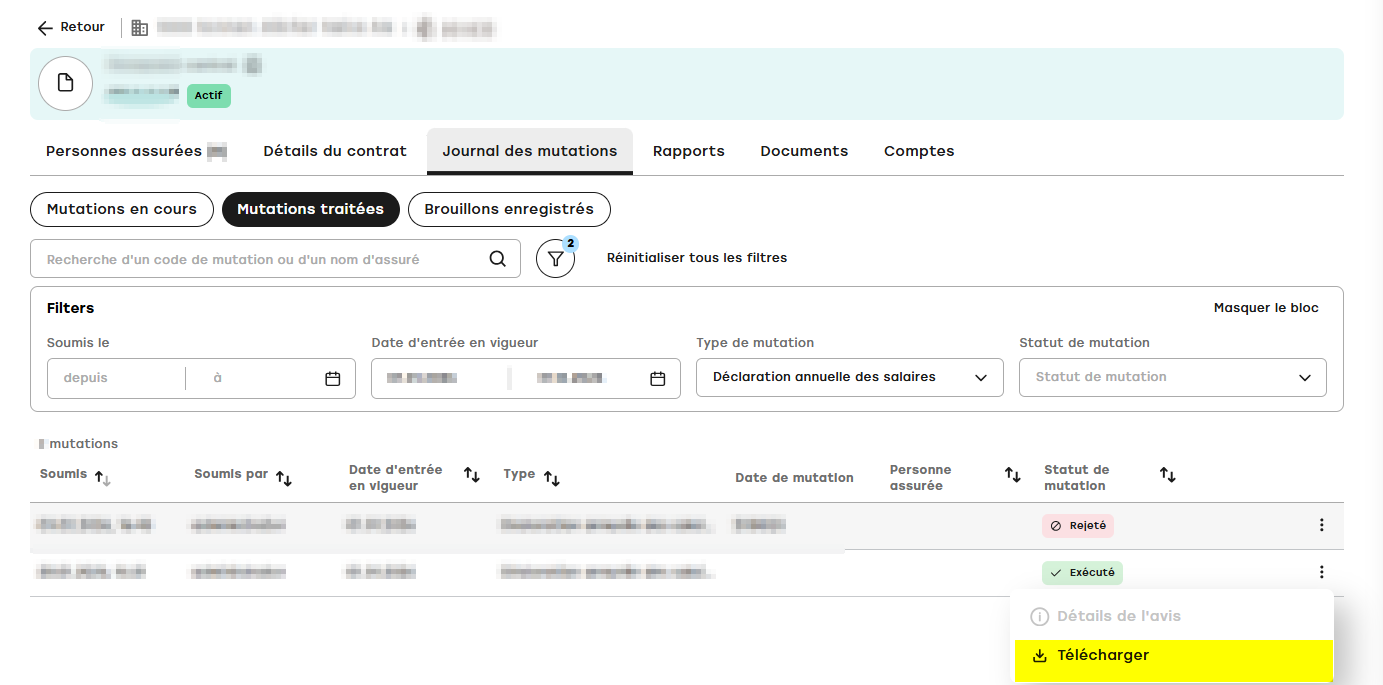Sort by Personne assurée column arrows
1383x685 pixels.
click(x=1013, y=474)
